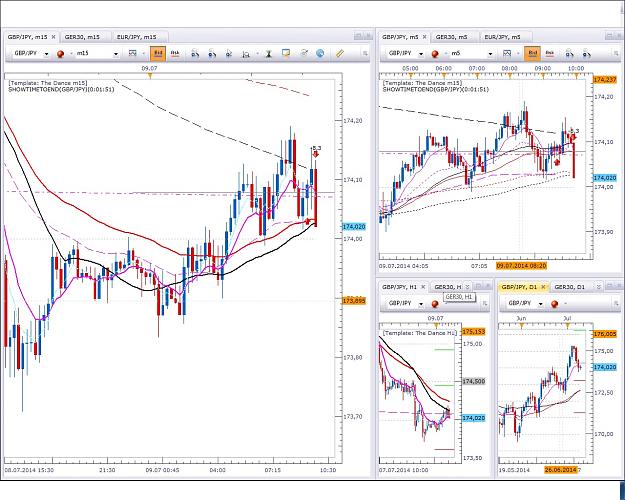Click the red sell arrow on m15 chart

click(316, 154)
